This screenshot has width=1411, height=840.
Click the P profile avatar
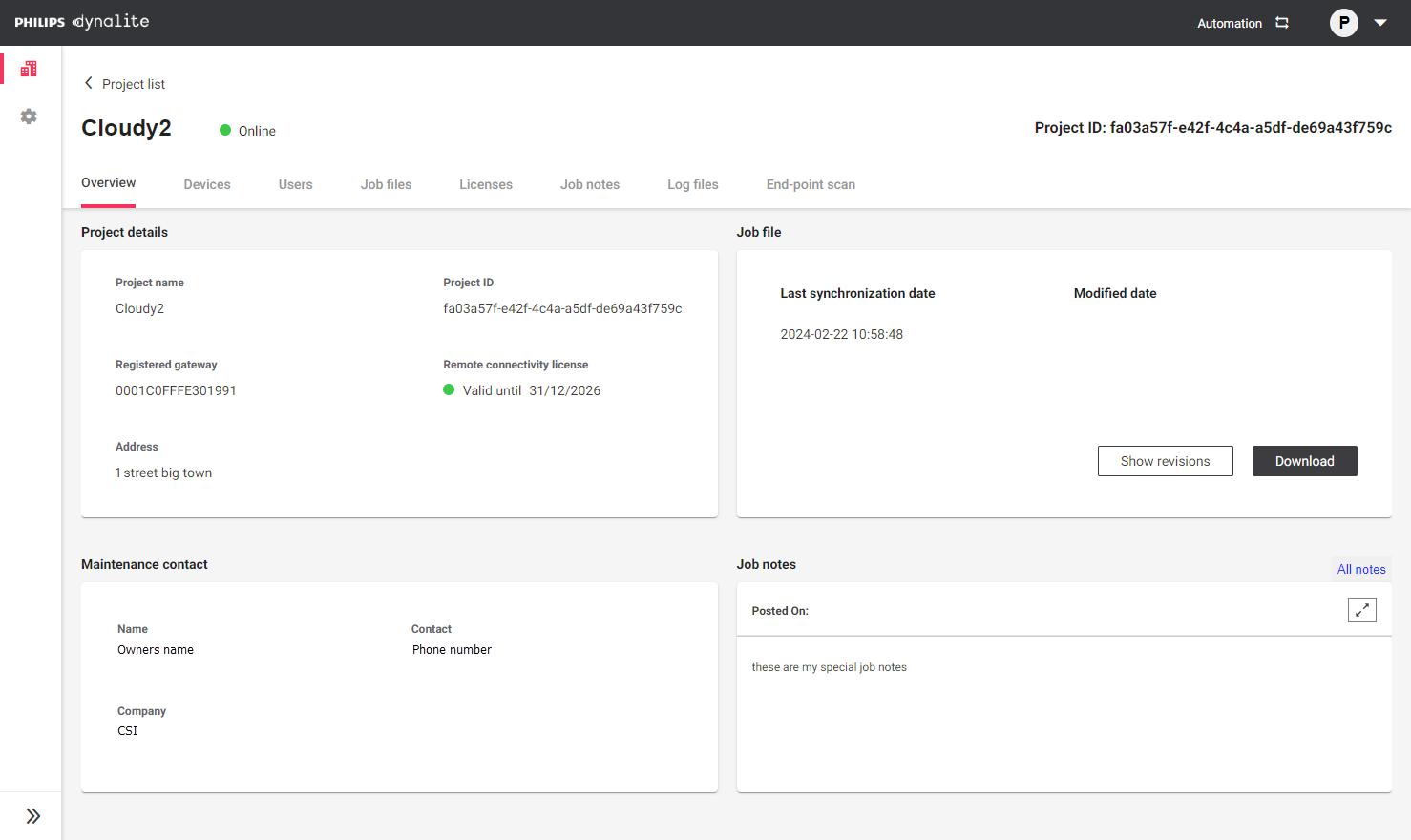click(1343, 22)
